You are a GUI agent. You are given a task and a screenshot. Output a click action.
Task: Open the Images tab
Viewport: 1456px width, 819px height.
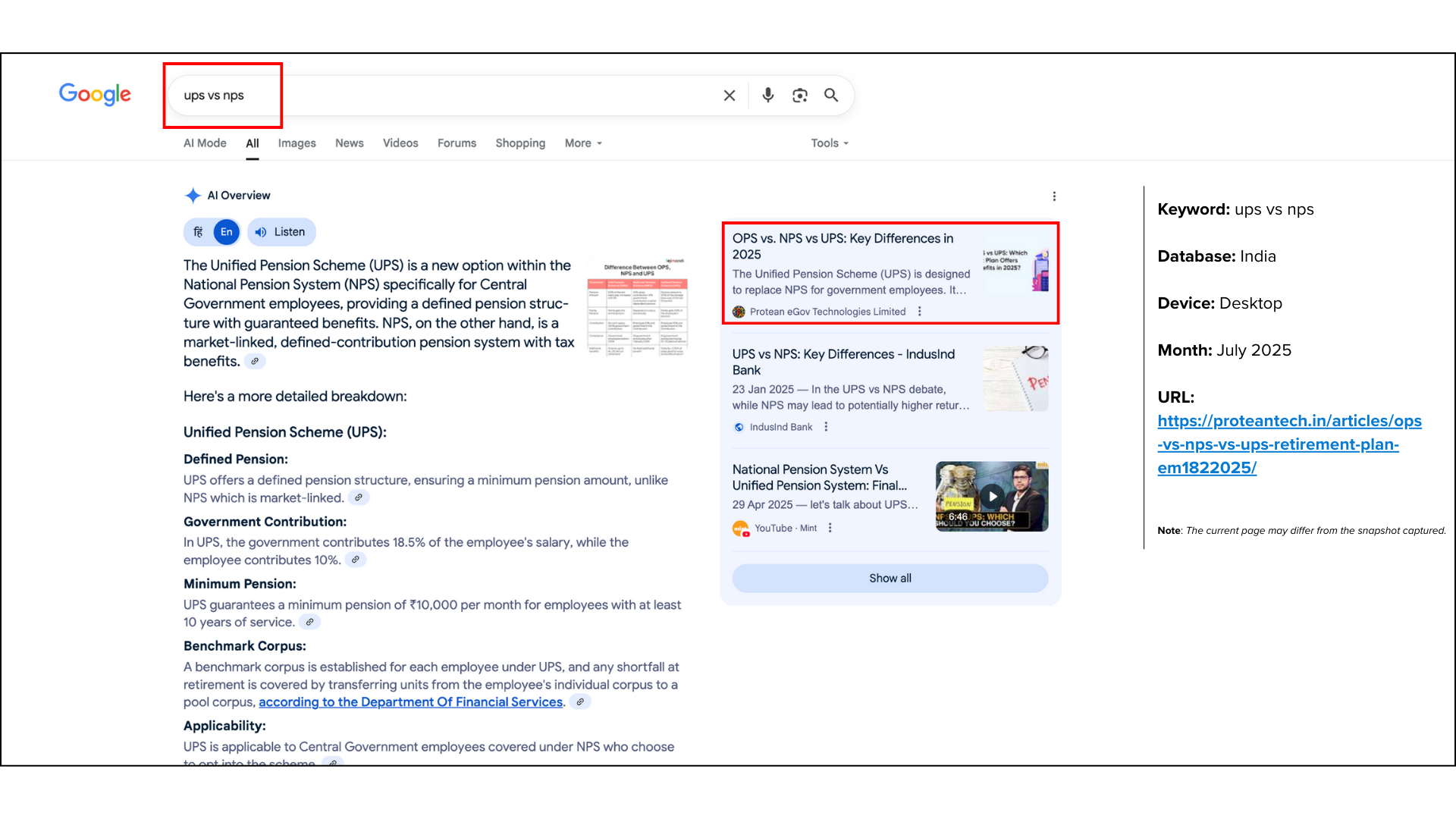[x=297, y=143]
